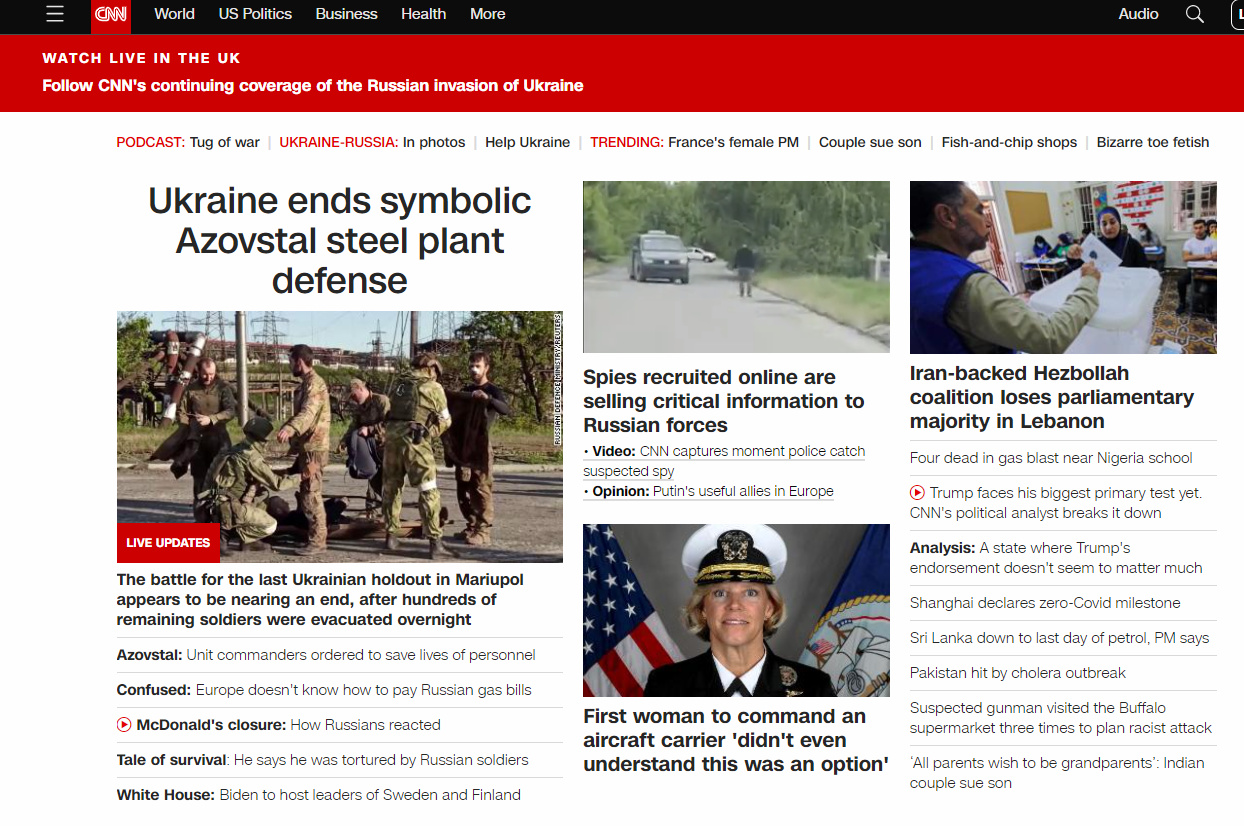Open the hamburger menu icon
This screenshot has height=826, width=1244.
55,14
